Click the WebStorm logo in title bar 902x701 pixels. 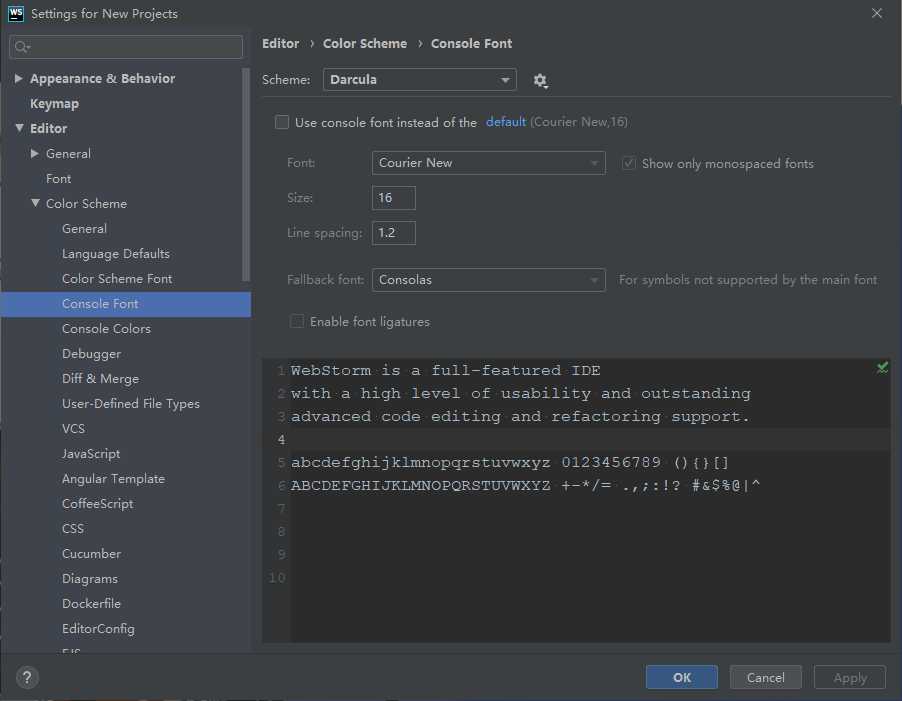16,13
